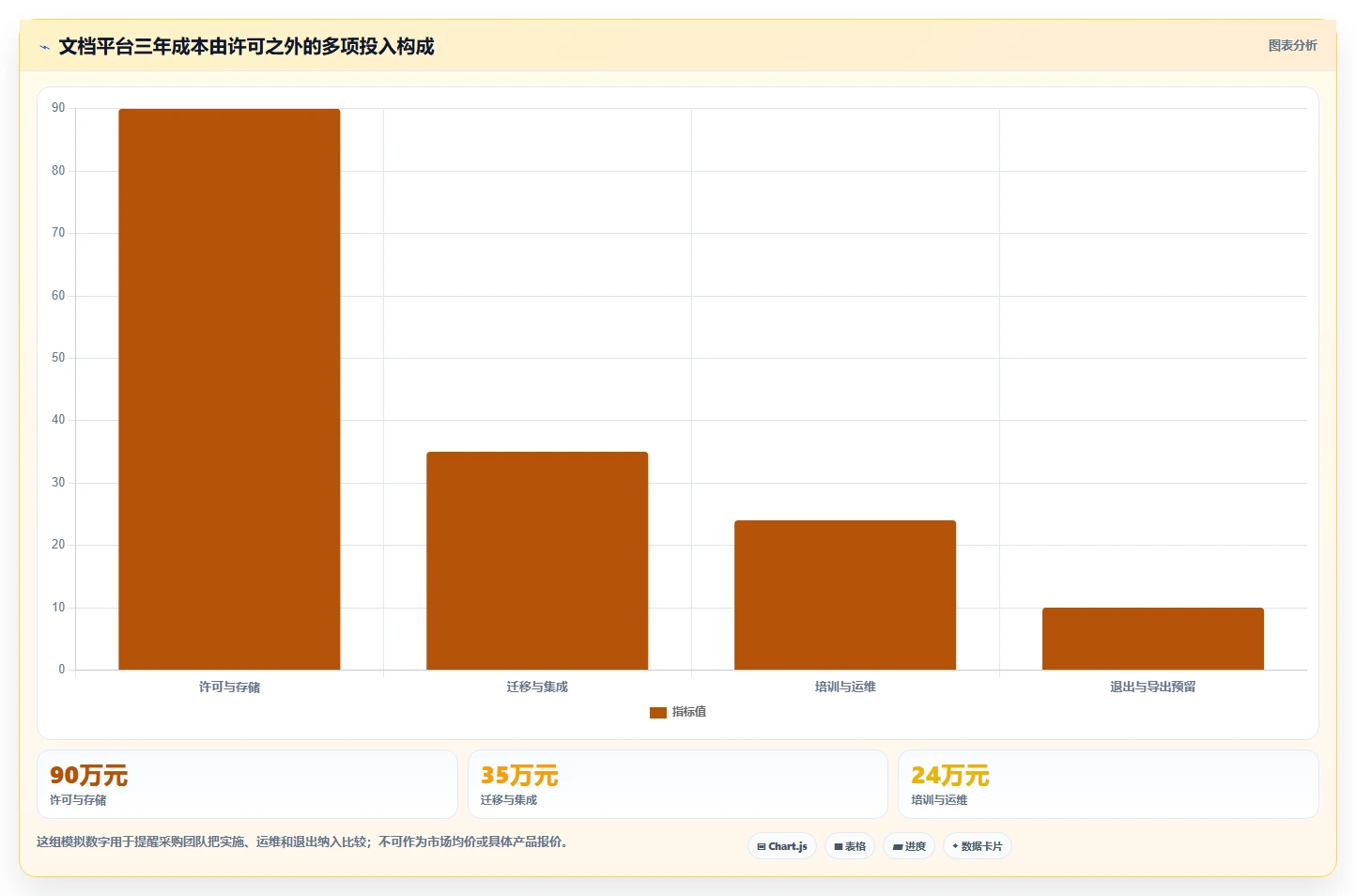Image resolution: width=1356 pixels, height=896 pixels.
Task: Click the 迁移与集成 x-axis label
Action: coord(537,687)
